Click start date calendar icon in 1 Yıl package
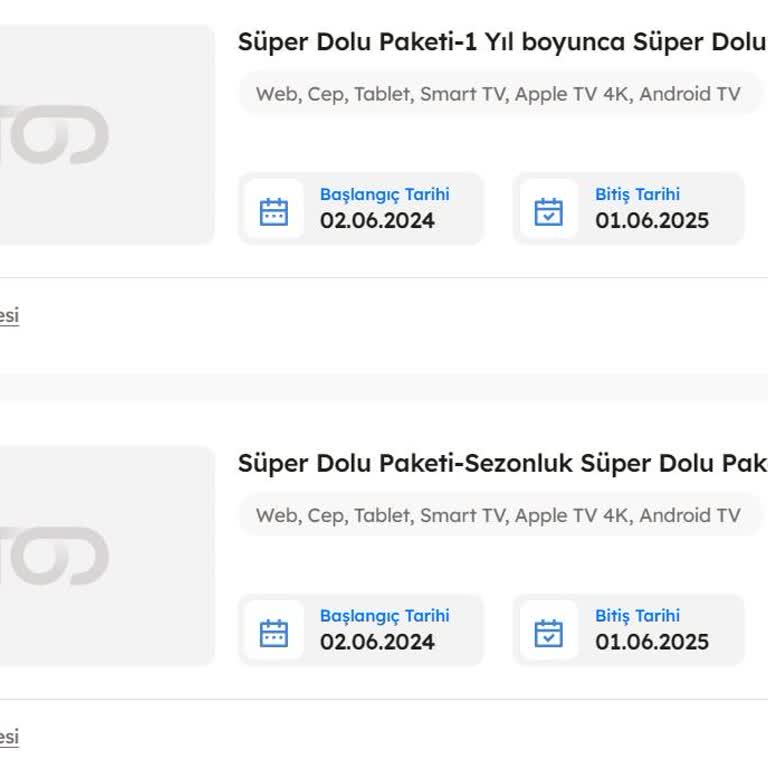 point(274,211)
